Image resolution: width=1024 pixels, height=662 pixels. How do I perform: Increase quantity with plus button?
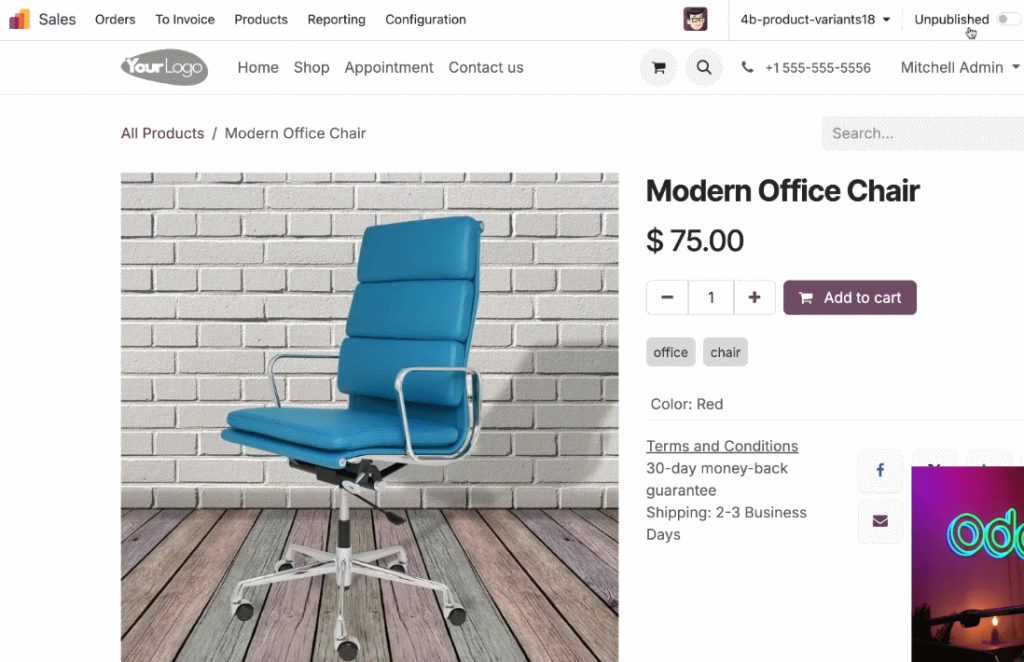click(754, 298)
